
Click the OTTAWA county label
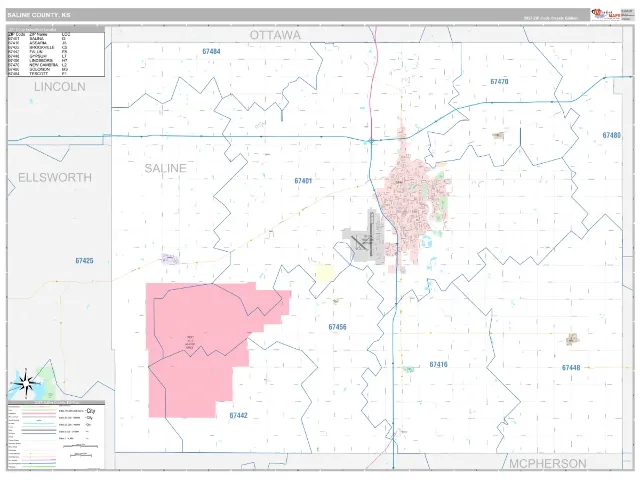[x=275, y=35]
